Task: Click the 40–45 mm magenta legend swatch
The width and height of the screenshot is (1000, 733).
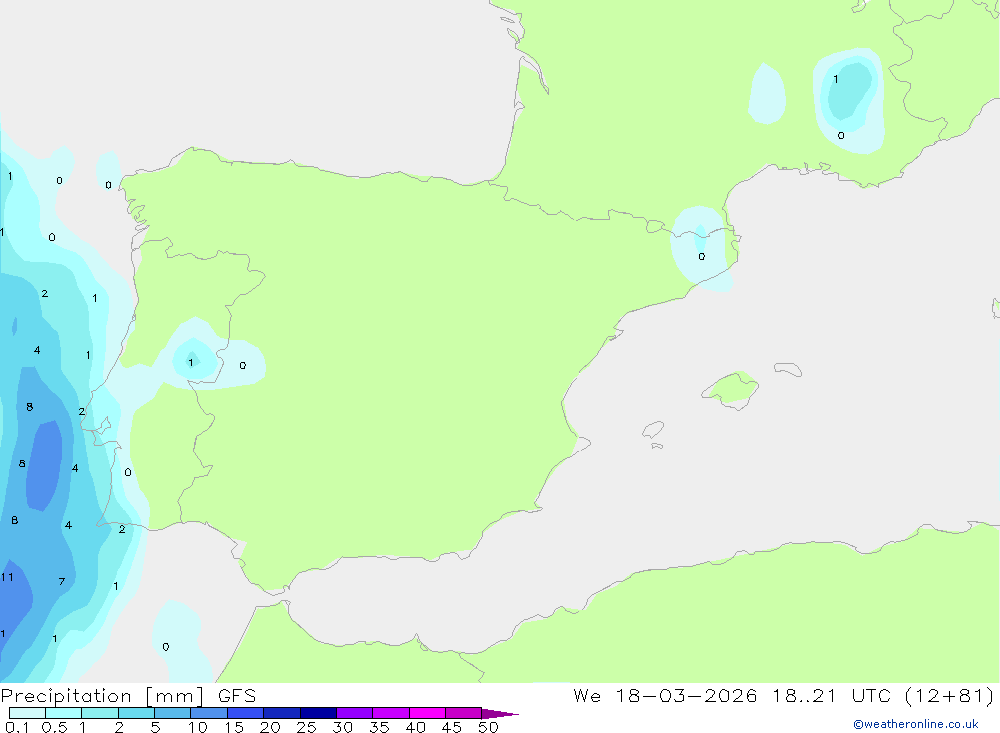Action: tap(427, 713)
